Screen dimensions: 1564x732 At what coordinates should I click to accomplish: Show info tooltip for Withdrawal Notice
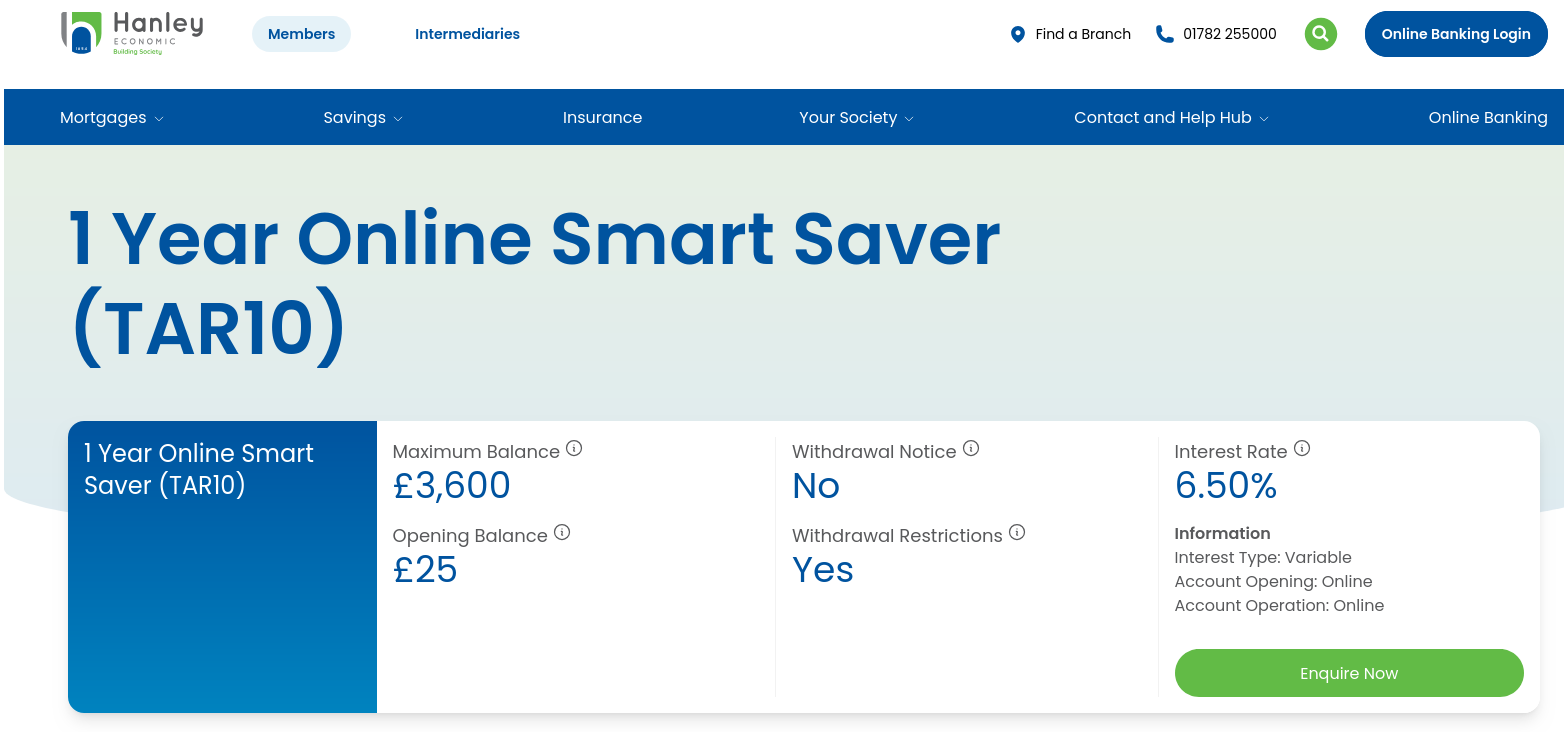click(x=971, y=448)
